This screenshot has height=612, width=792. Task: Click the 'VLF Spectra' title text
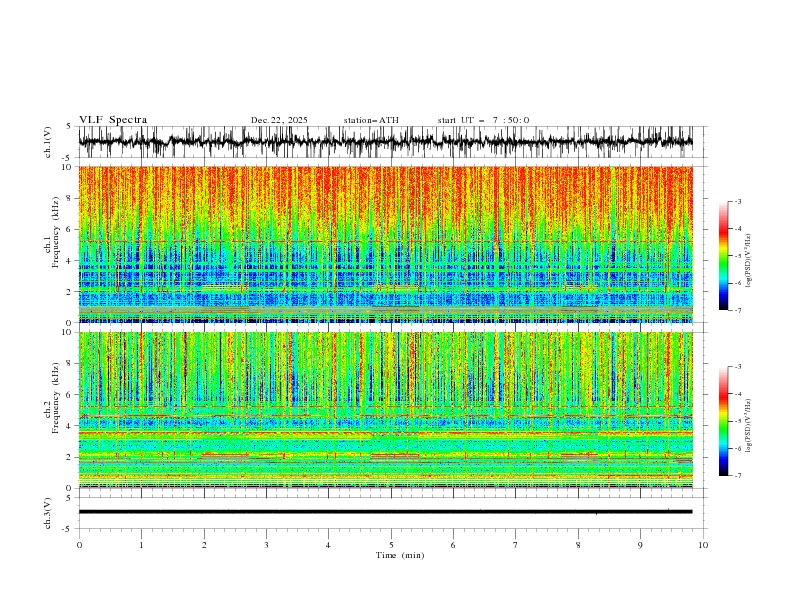pos(113,120)
